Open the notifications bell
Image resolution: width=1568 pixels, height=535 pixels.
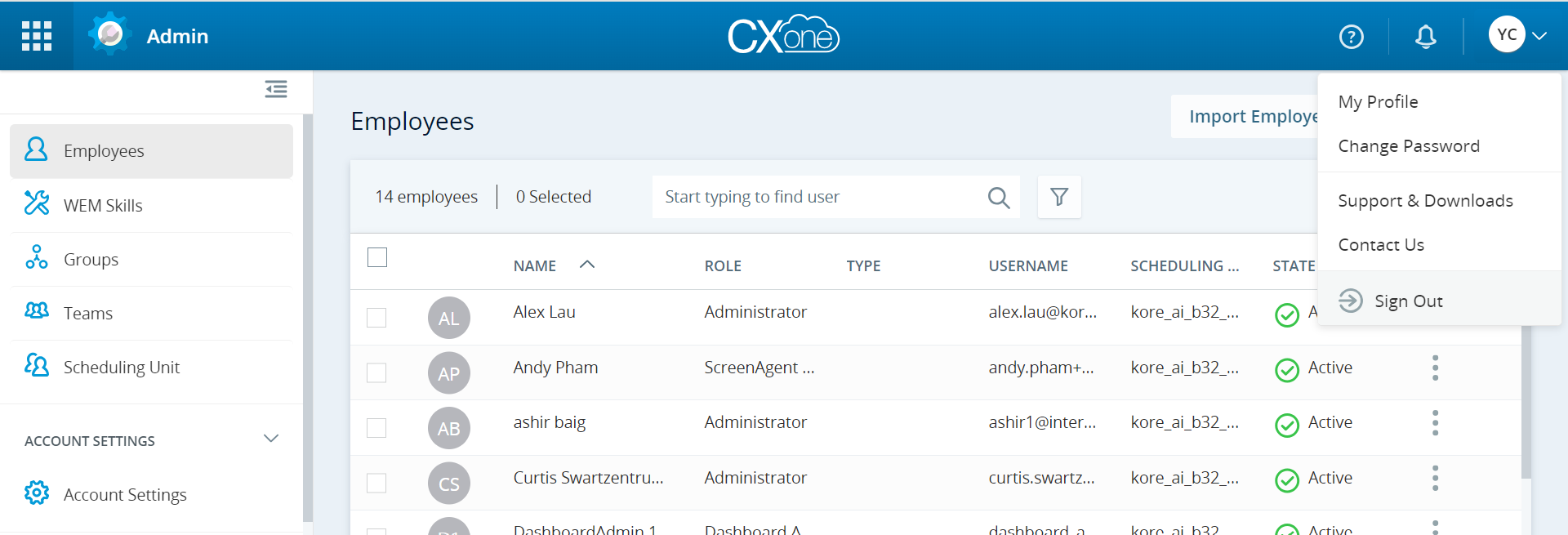coord(1425,37)
